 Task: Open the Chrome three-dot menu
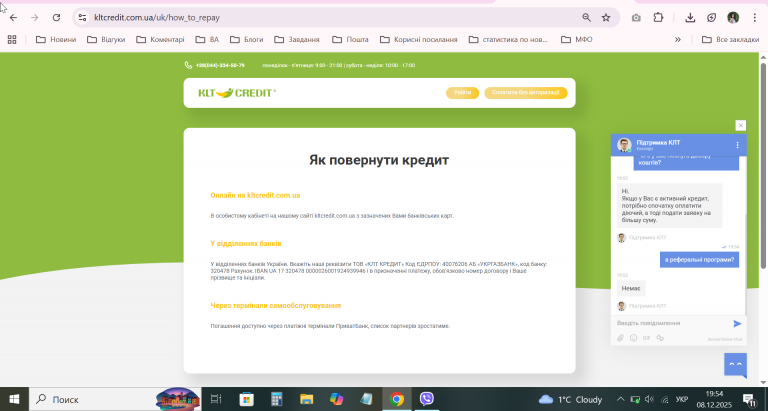[754, 18]
